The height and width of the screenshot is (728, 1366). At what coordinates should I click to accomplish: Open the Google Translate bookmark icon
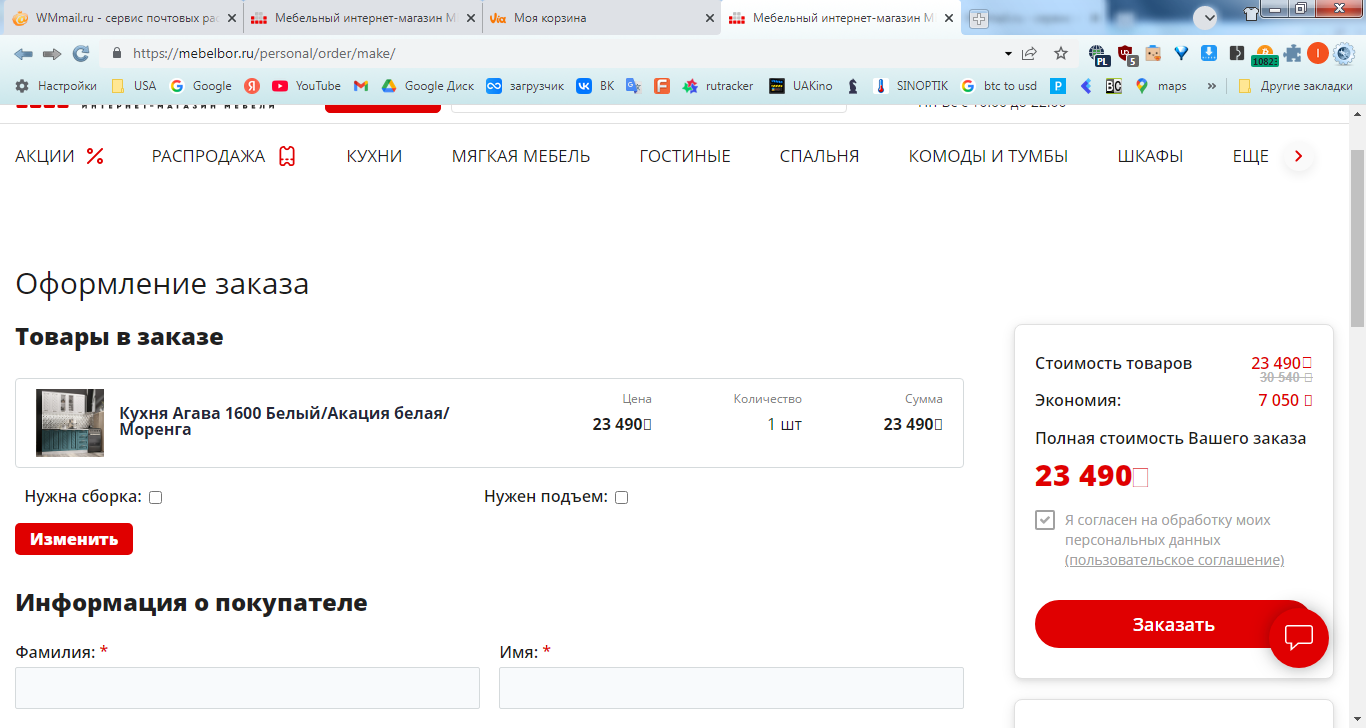[633, 86]
